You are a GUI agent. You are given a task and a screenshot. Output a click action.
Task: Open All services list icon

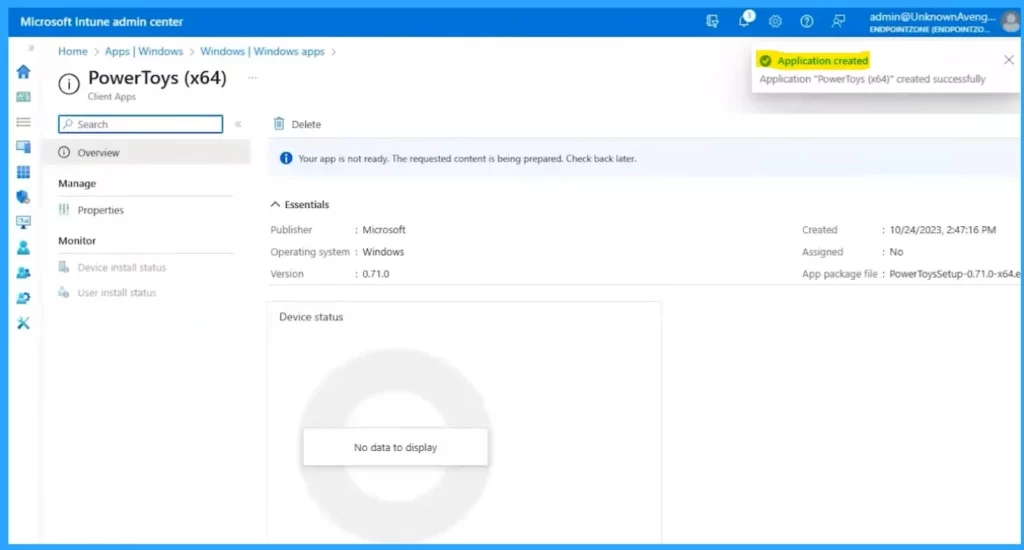[x=24, y=122]
